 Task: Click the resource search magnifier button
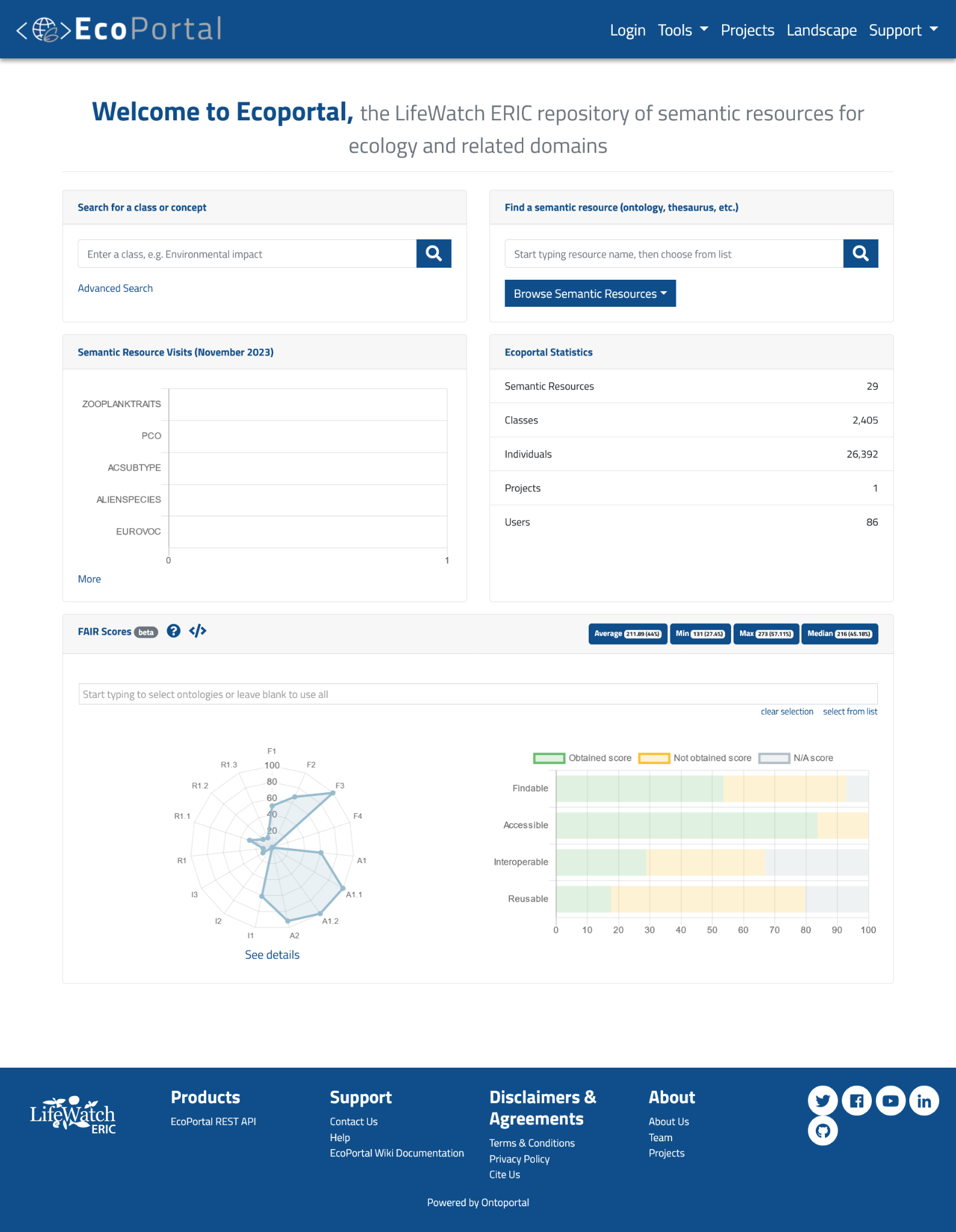pos(860,253)
